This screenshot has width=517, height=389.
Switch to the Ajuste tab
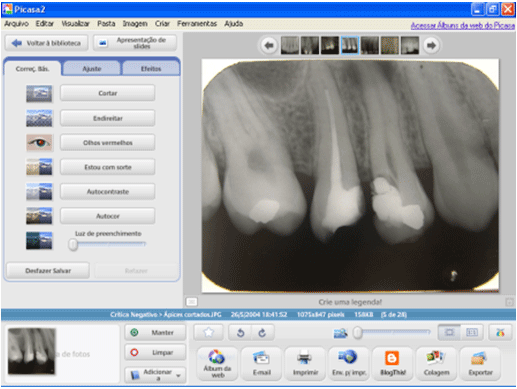pyautogui.click(x=92, y=69)
